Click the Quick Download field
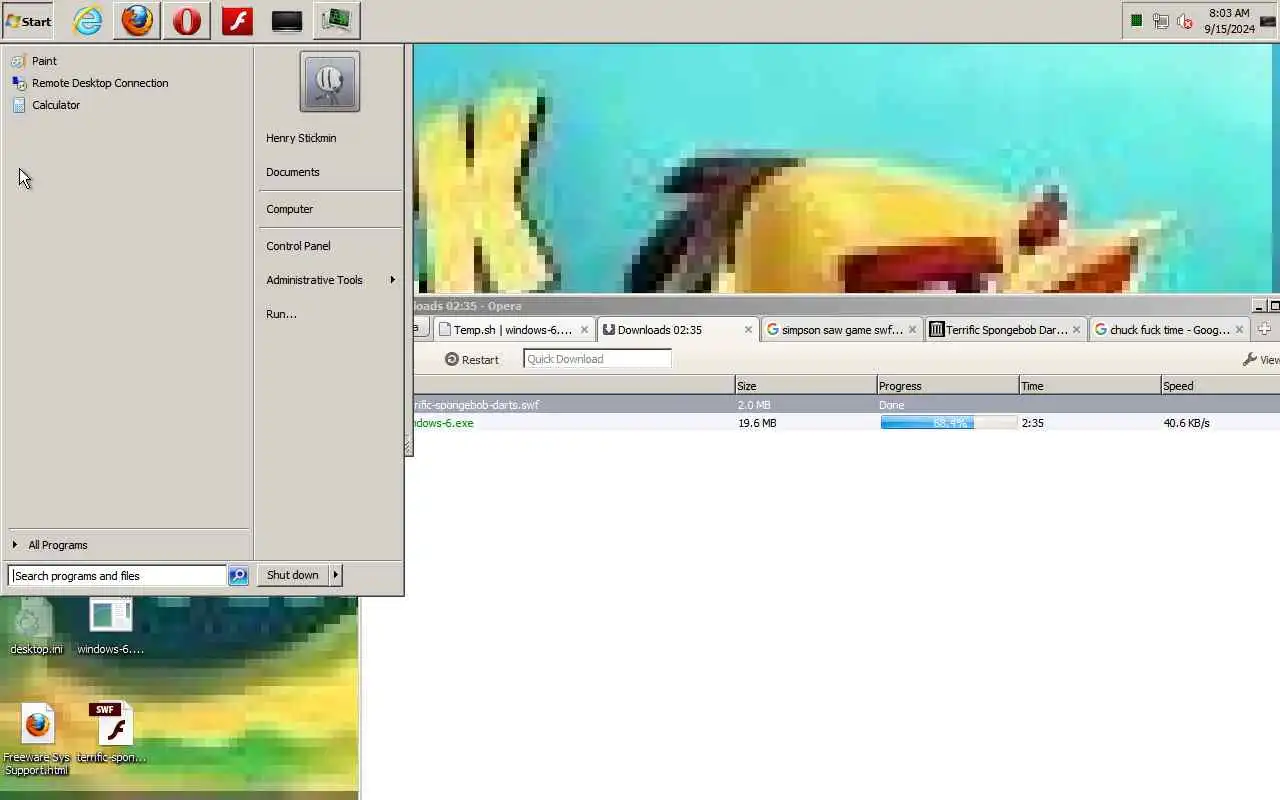This screenshot has width=1280, height=800. [597, 359]
